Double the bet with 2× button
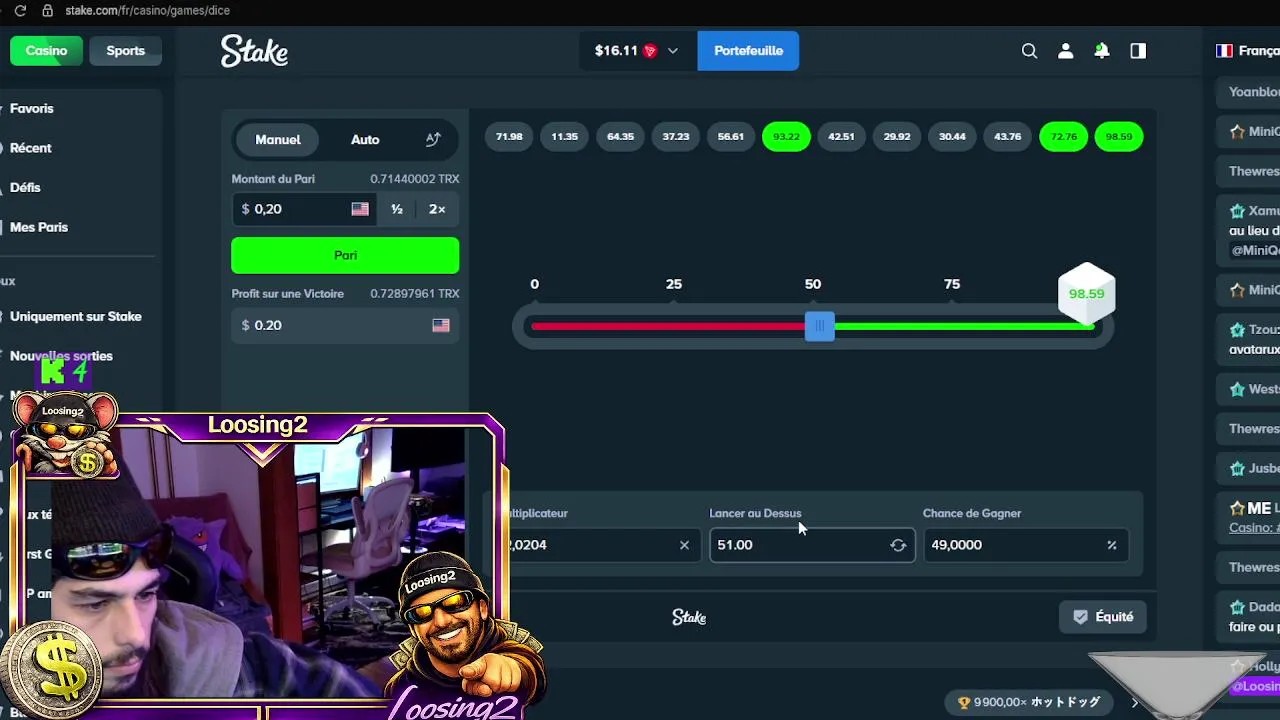The height and width of the screenshot is (720, 1280). click(437, 209)
